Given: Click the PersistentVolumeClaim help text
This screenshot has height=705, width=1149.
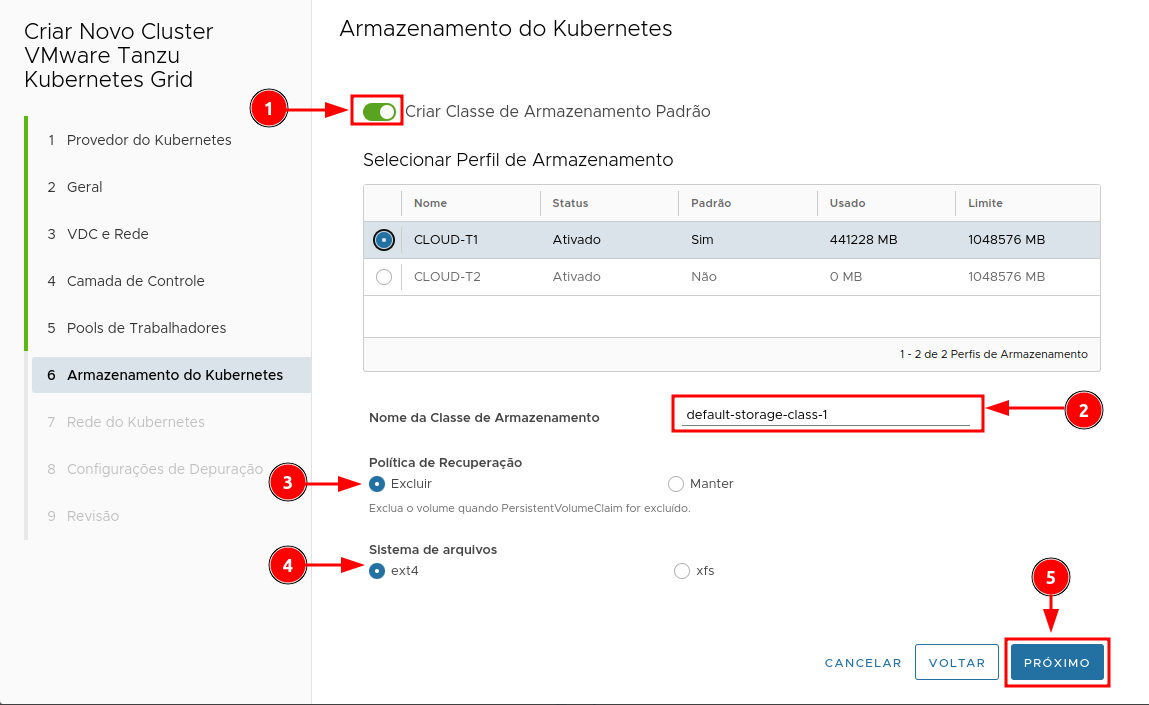Looking at the screenshot, I should tap(530, 508).
